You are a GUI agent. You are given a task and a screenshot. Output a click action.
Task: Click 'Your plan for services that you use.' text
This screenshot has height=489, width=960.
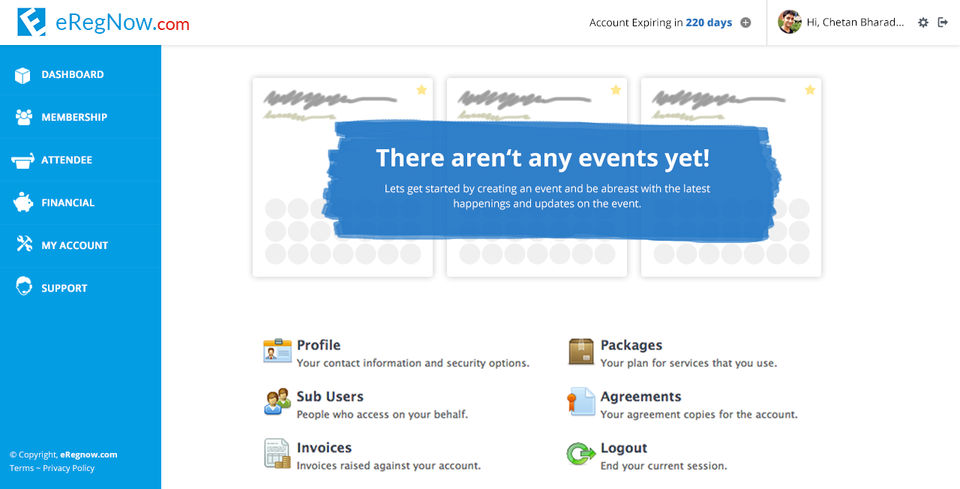click(688, 363)
